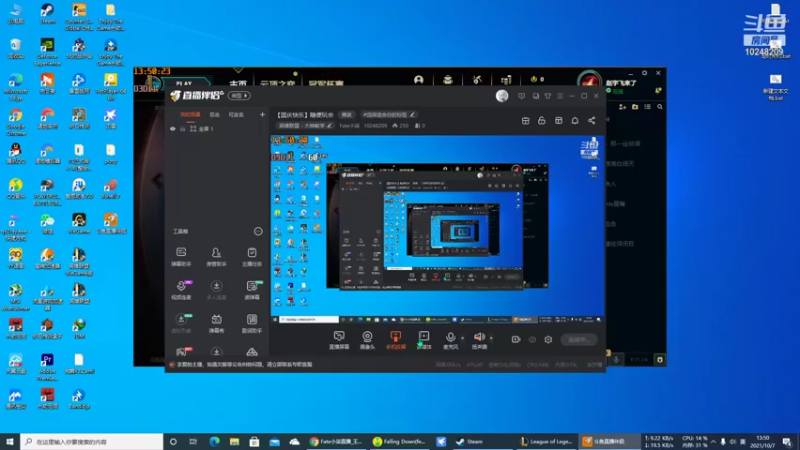Viewport: 800px width, 450px height.
Task: Open Chrome Fate window on the taskbar
Action: [x=336, y=441]
